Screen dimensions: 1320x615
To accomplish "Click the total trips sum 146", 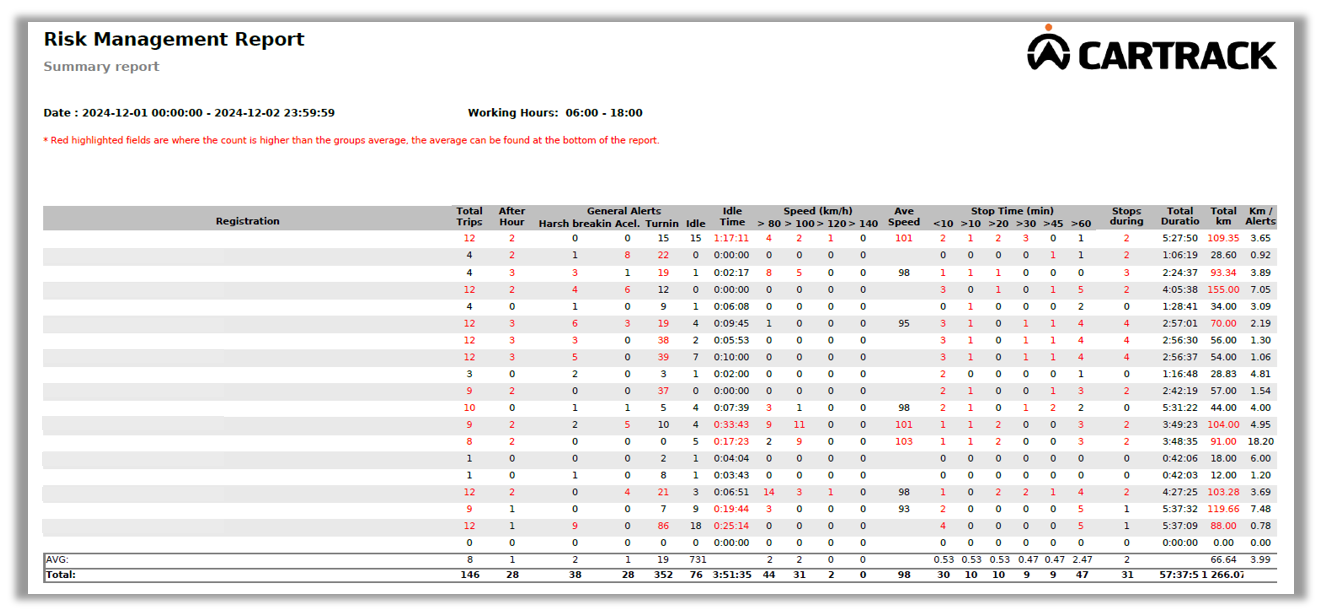I will pyautogui.click(x=469, y=576).
